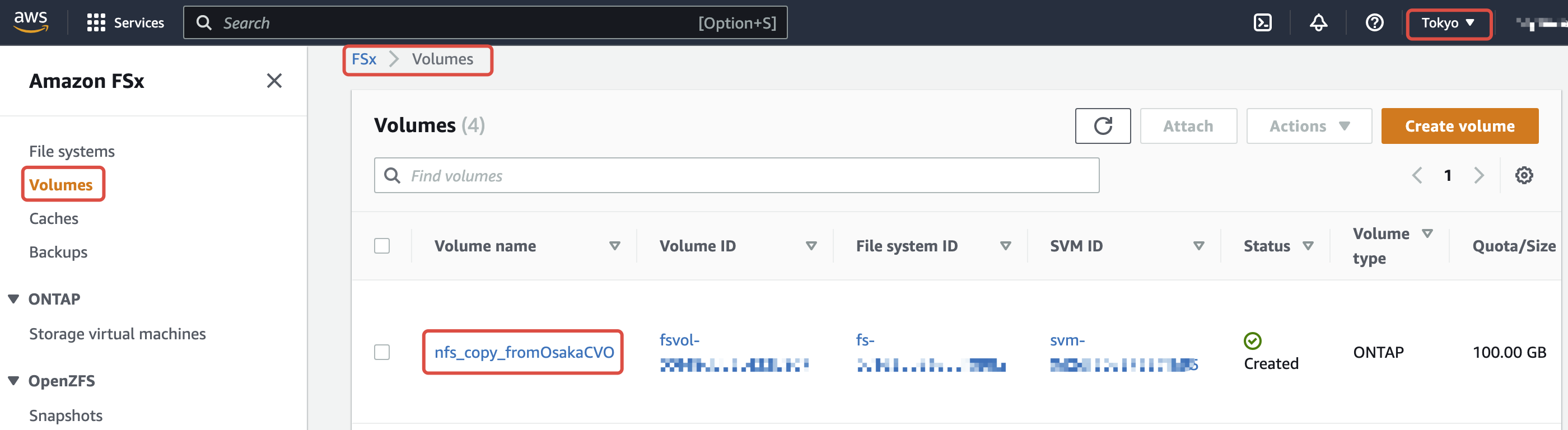Screen dimensions: 1568x430
Task: Open the Tokyo region selector
Action: coord(1448,23)
